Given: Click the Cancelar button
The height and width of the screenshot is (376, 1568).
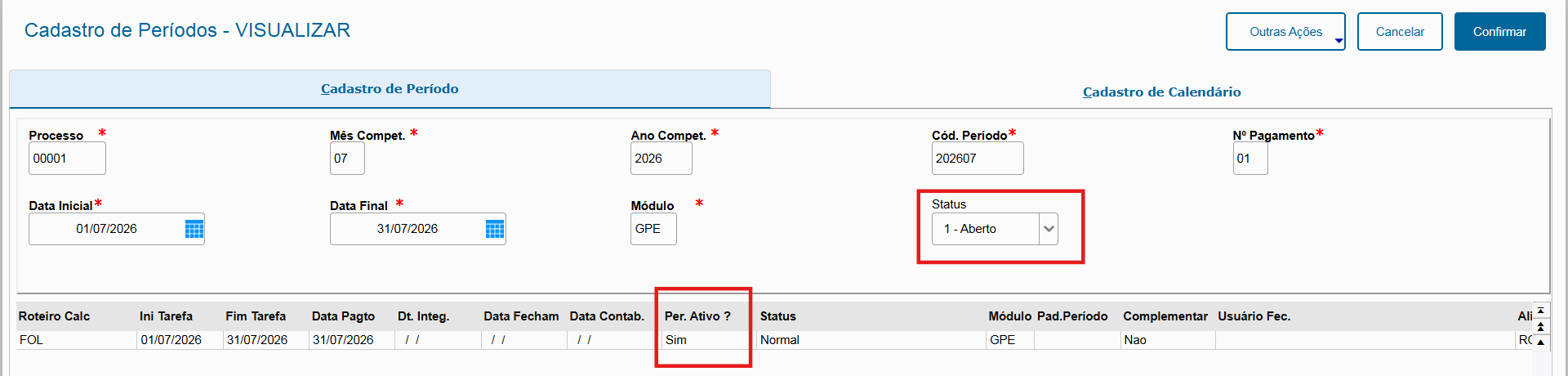Looking at the screenshot, I should pos(1400,32).
